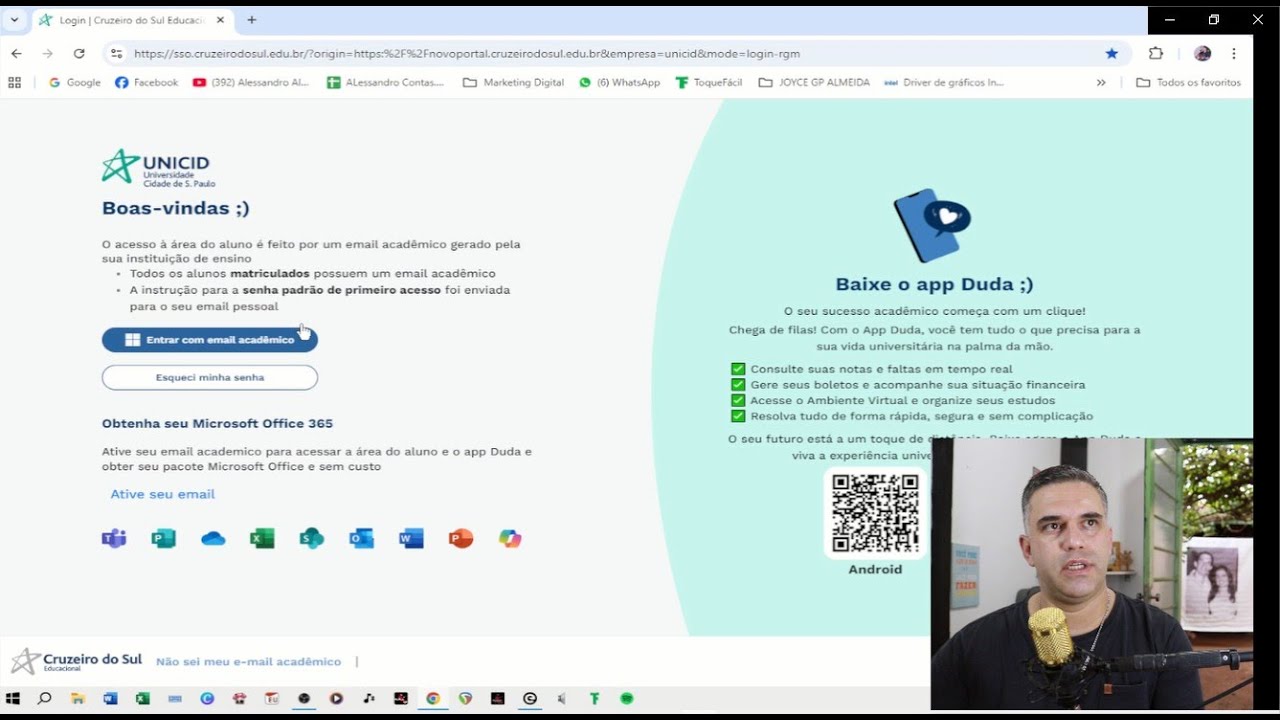This screenshot has height=720, width=1280.
Task: Click the Duda app phone illustration
Action: click(931, 225)
